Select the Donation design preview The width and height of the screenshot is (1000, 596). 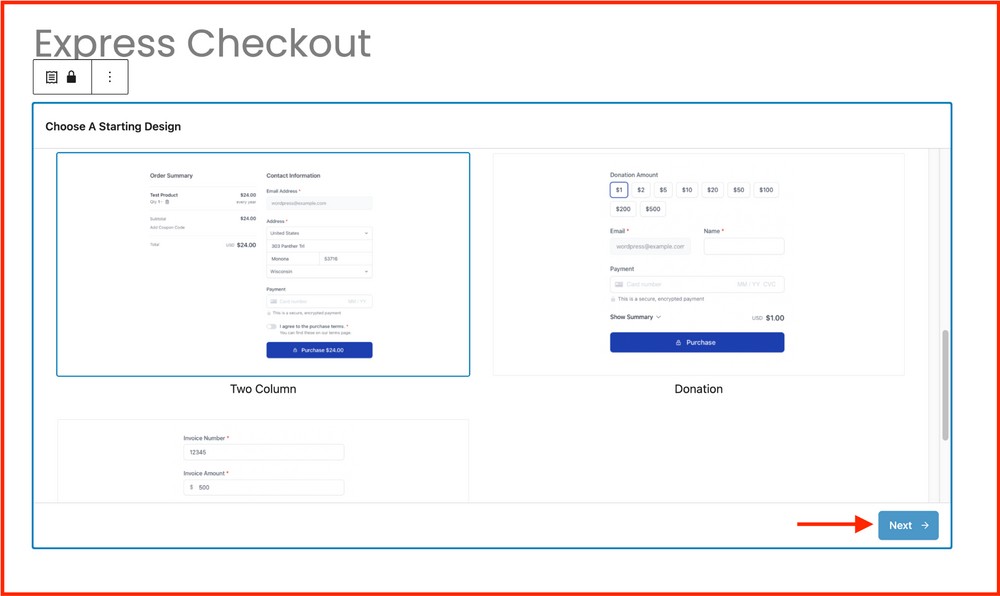coord(698,265)
